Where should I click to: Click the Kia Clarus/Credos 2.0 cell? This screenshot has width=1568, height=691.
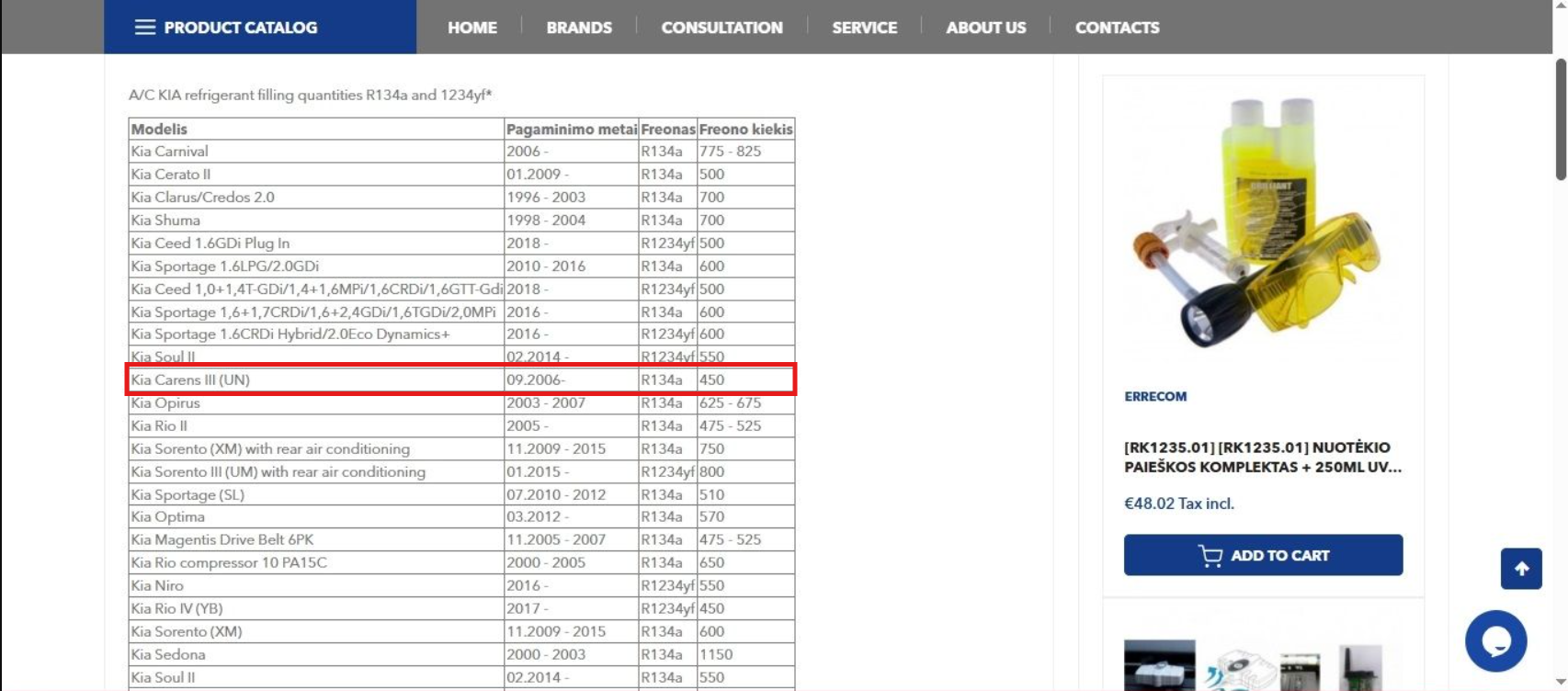(316, 198)
